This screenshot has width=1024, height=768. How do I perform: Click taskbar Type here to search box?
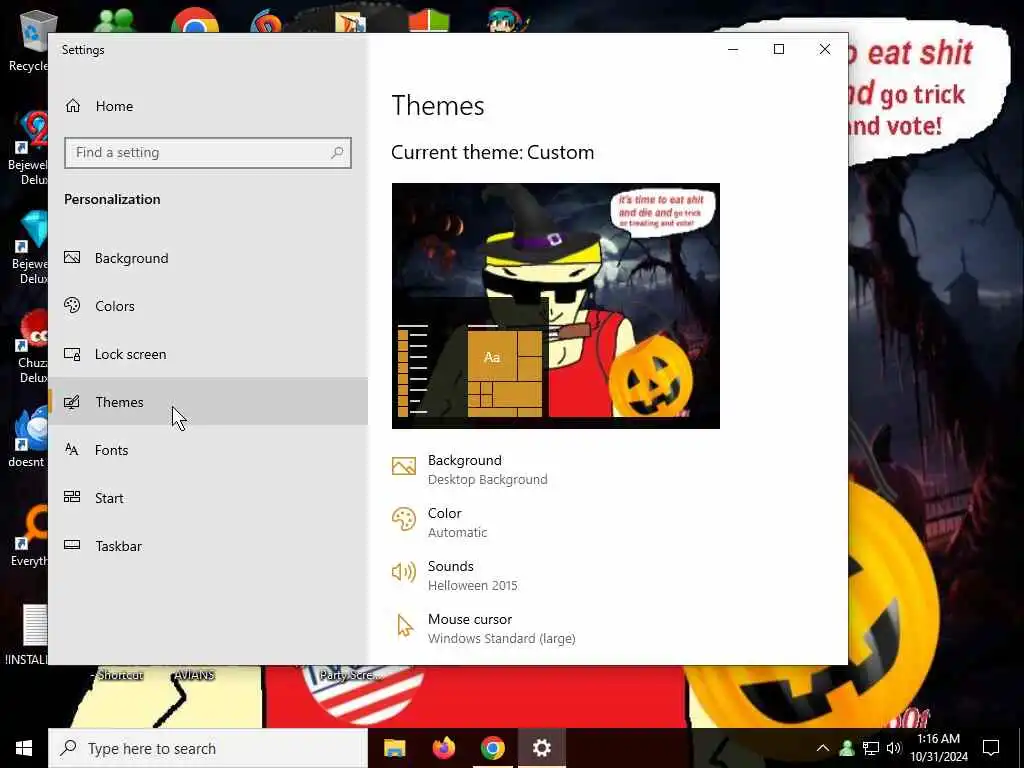tap(208, 748)
